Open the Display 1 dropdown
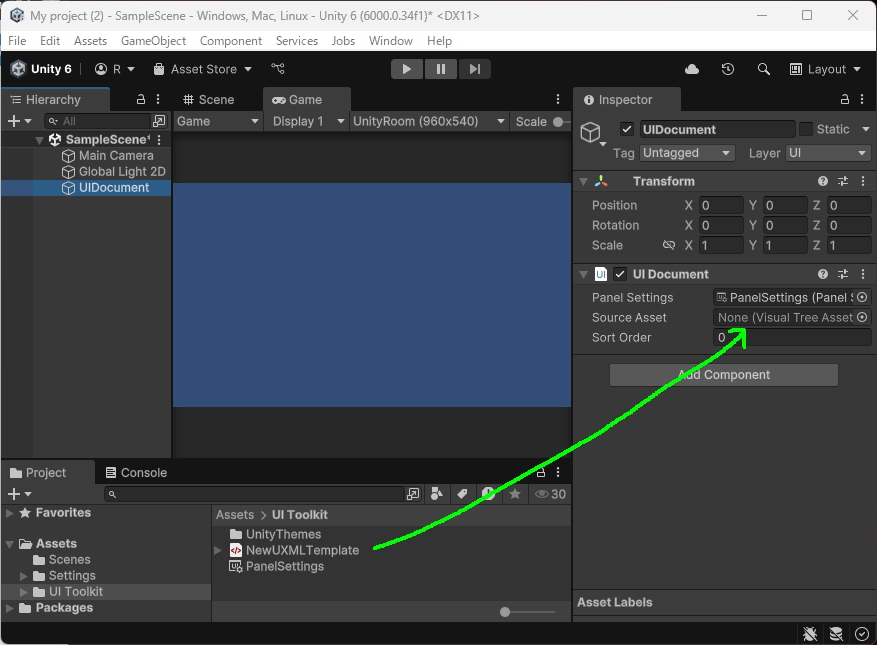This screenshot has width=877, height=645. click(x=307, y=121)
